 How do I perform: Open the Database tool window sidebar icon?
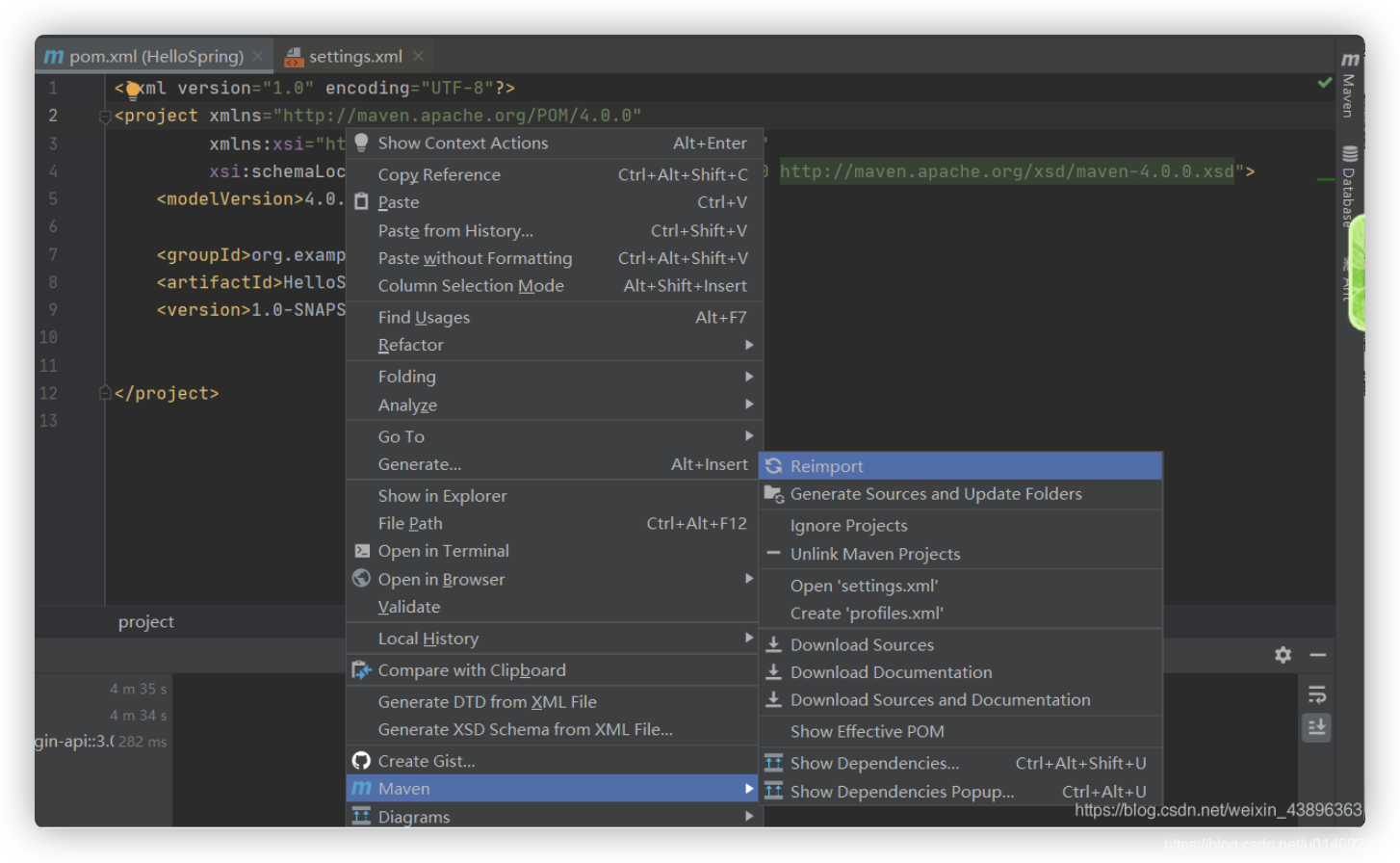click(x=1350, y=185)
